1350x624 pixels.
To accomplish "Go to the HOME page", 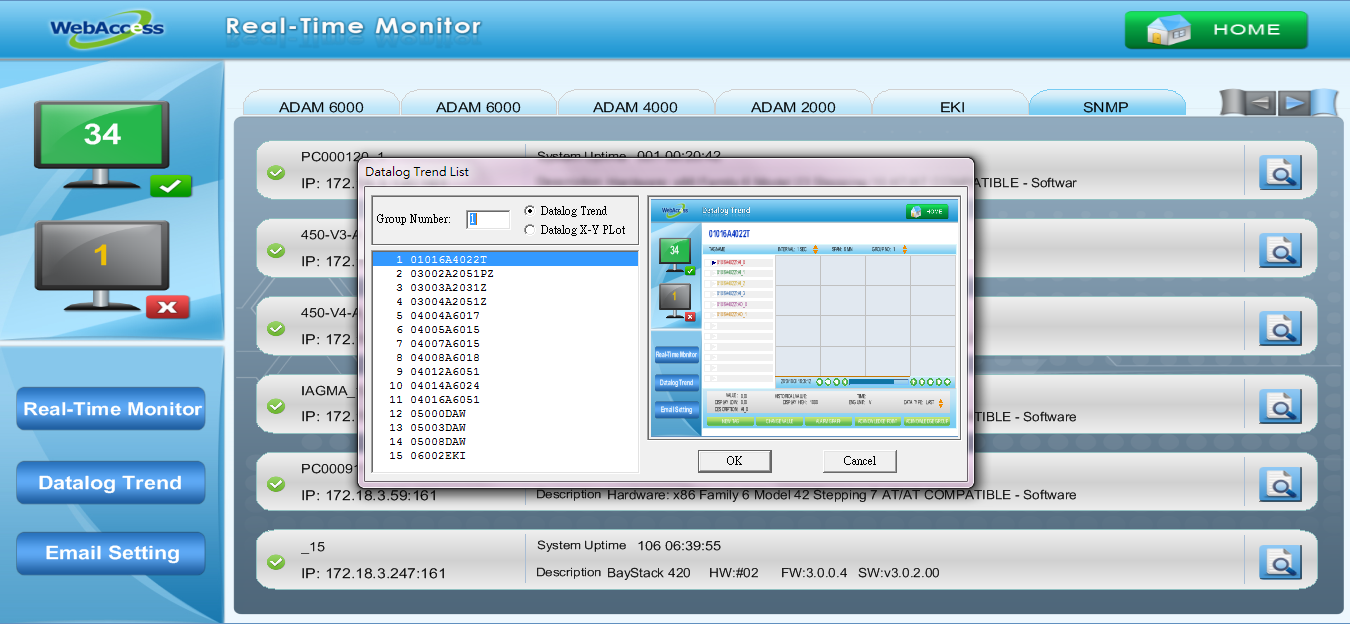I will (x=1216, y=30).
